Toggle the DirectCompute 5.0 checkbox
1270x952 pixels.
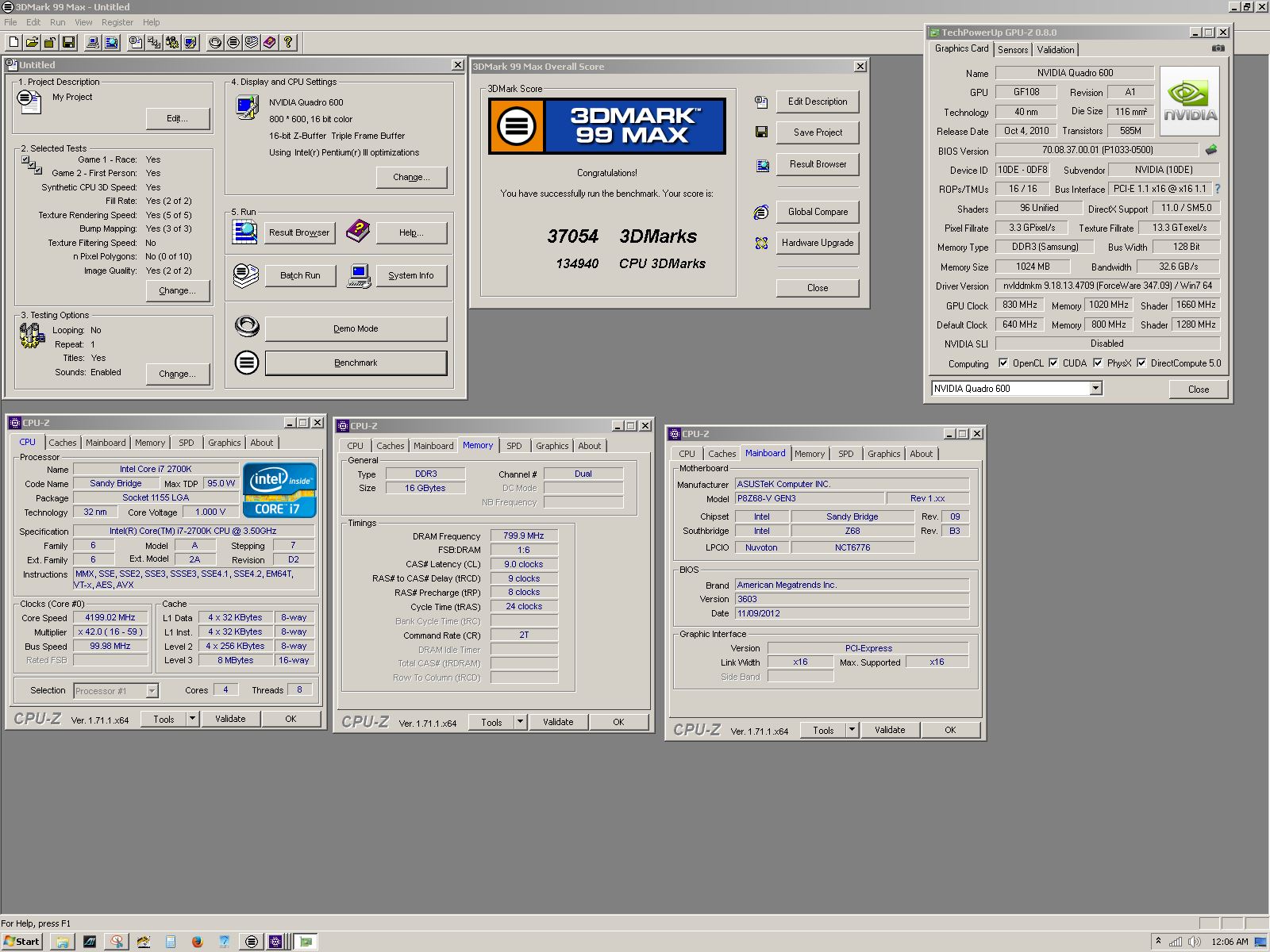[1141, 363]
